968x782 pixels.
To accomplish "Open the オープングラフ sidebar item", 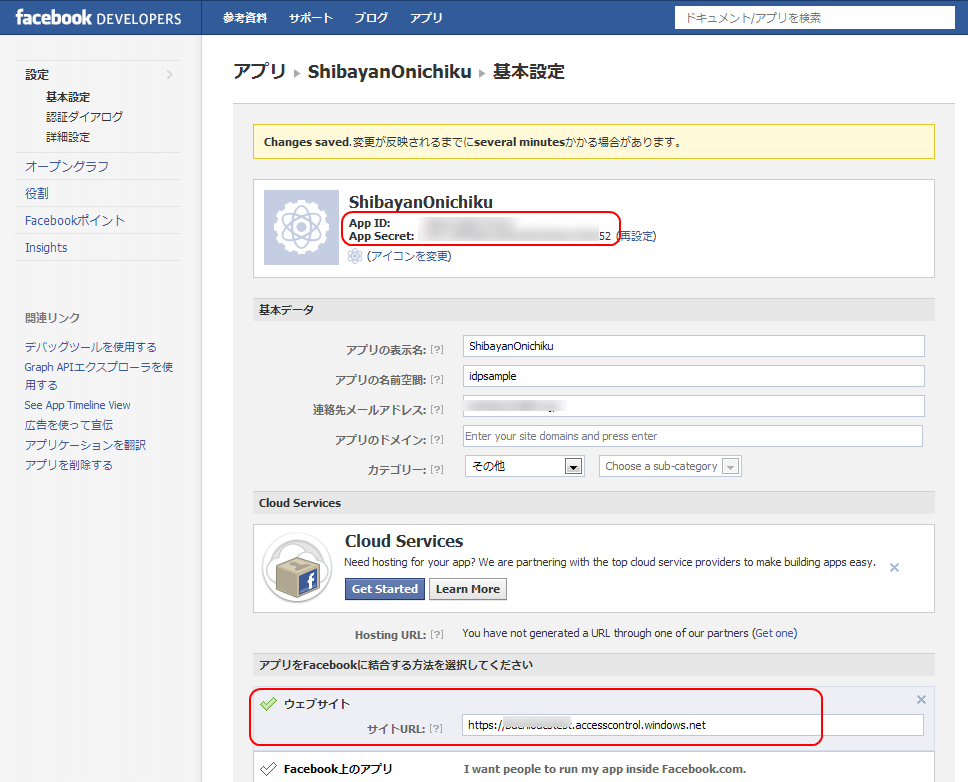I will tap(67, 166).
